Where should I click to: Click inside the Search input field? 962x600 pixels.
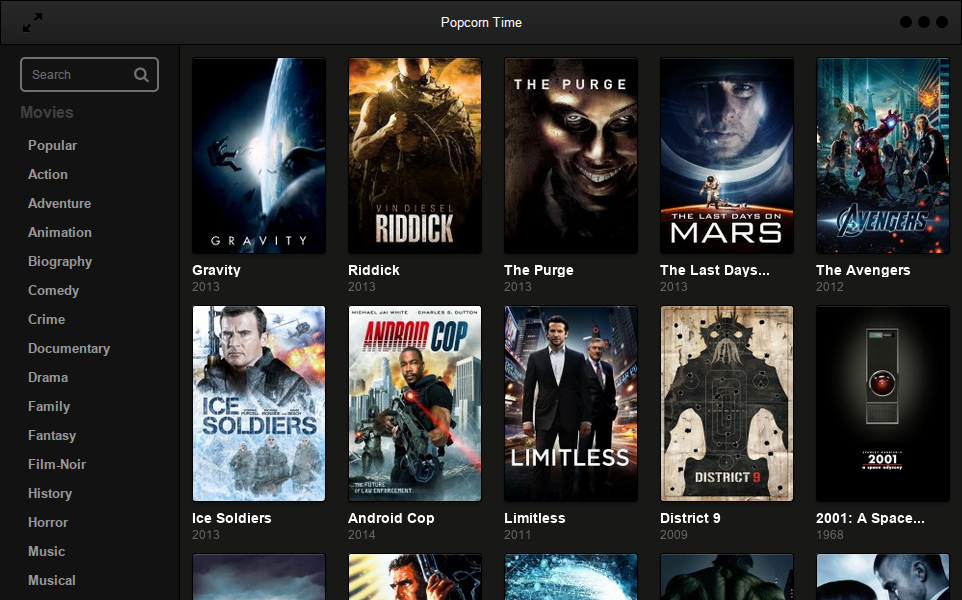coord(75,74)
